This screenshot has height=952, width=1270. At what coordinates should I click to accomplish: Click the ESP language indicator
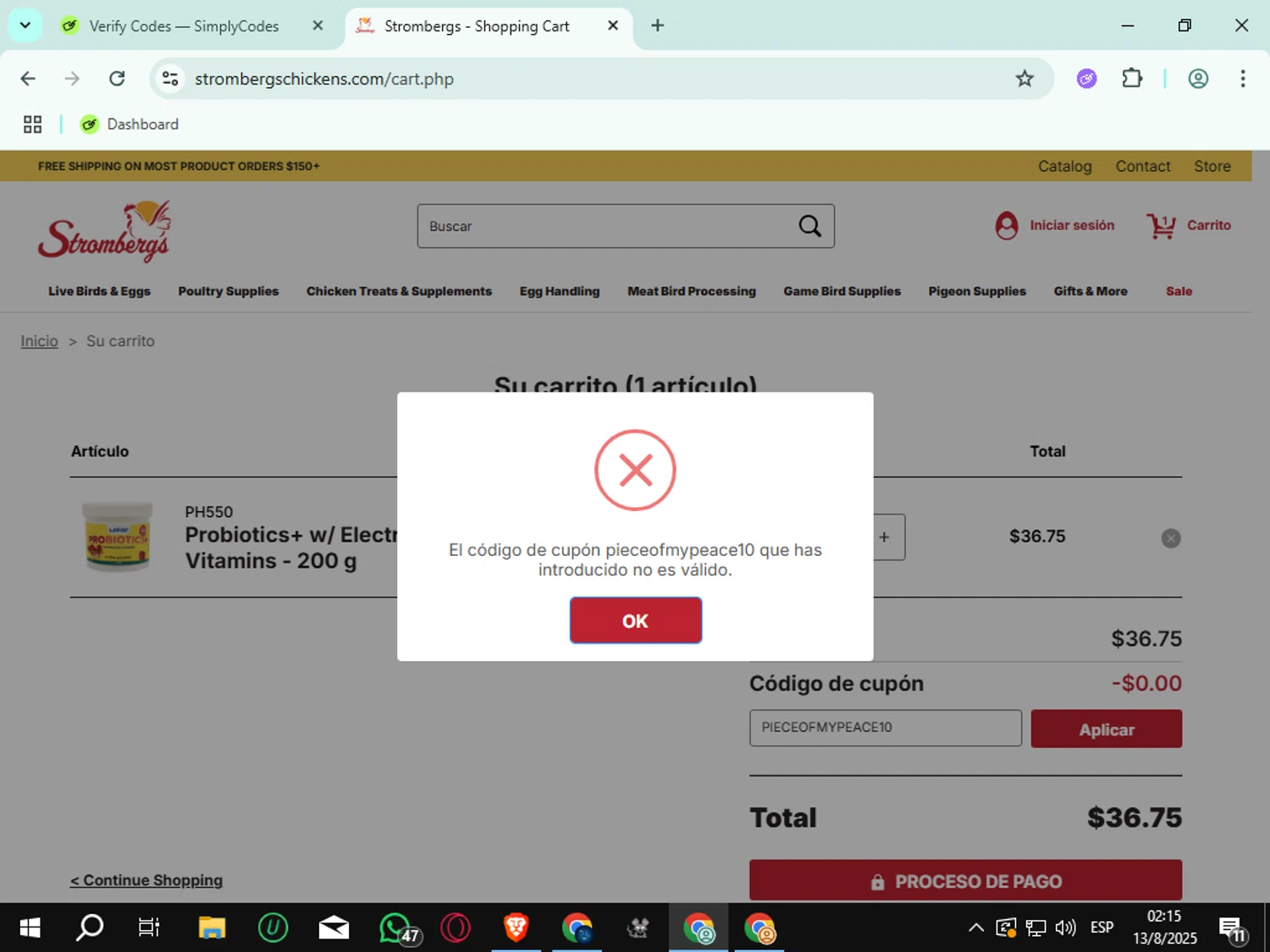[1102, 927]
